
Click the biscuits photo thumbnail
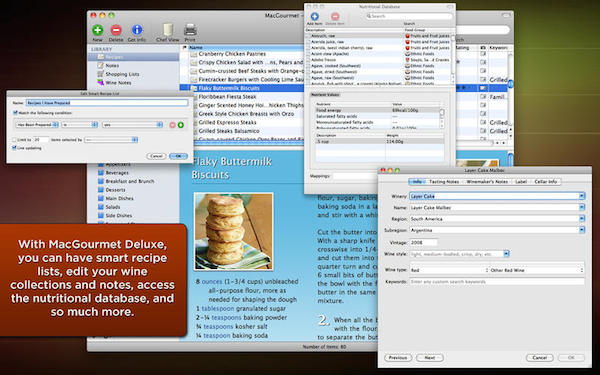coord(233,231)
